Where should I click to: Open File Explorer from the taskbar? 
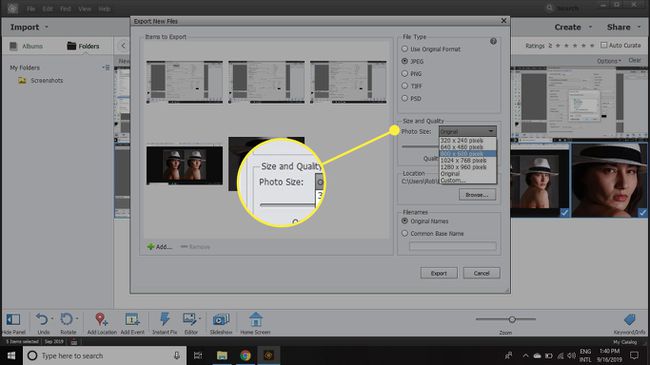click(222, 355)
